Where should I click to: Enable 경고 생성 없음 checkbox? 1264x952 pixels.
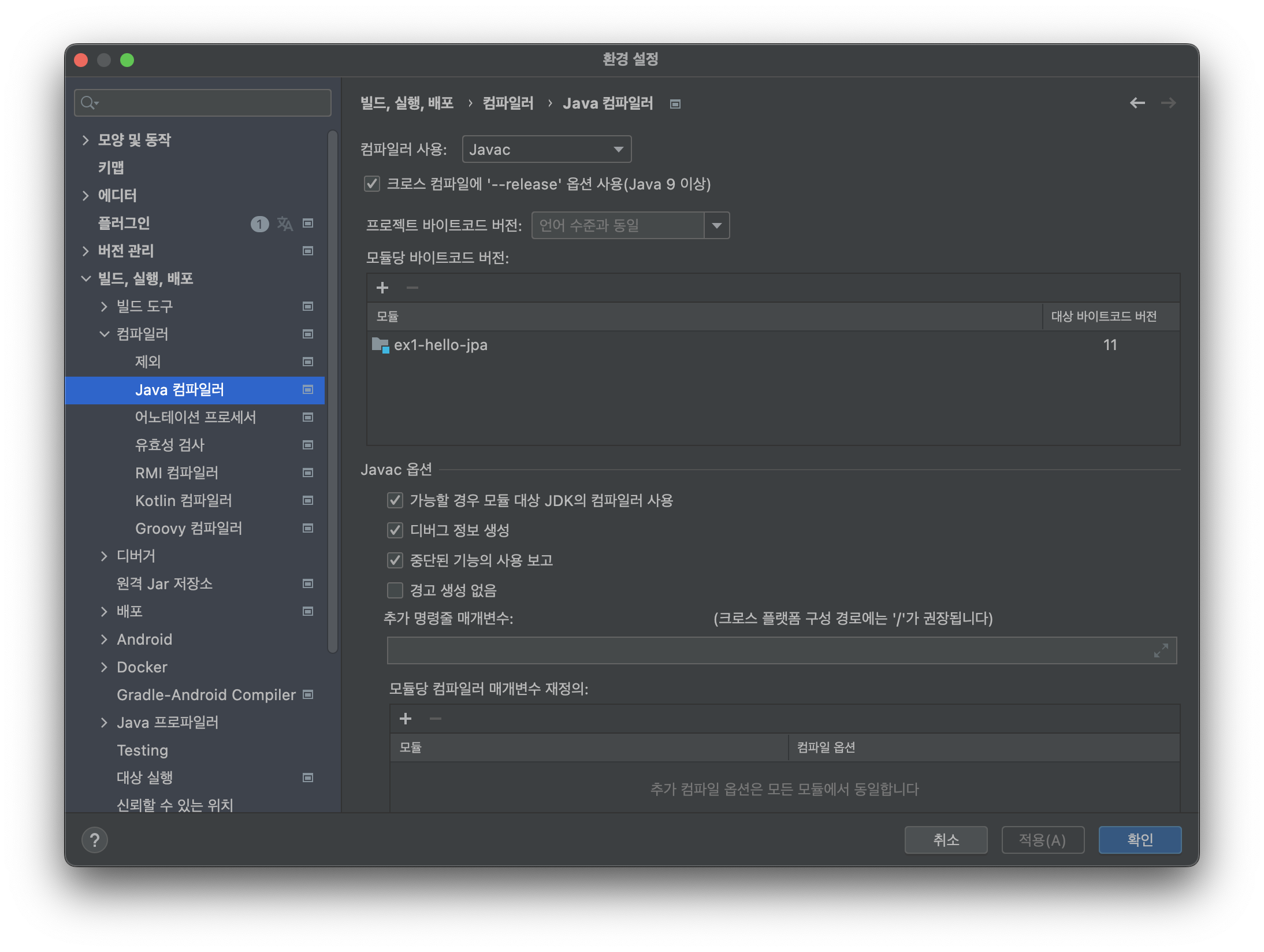click(395, 590)
